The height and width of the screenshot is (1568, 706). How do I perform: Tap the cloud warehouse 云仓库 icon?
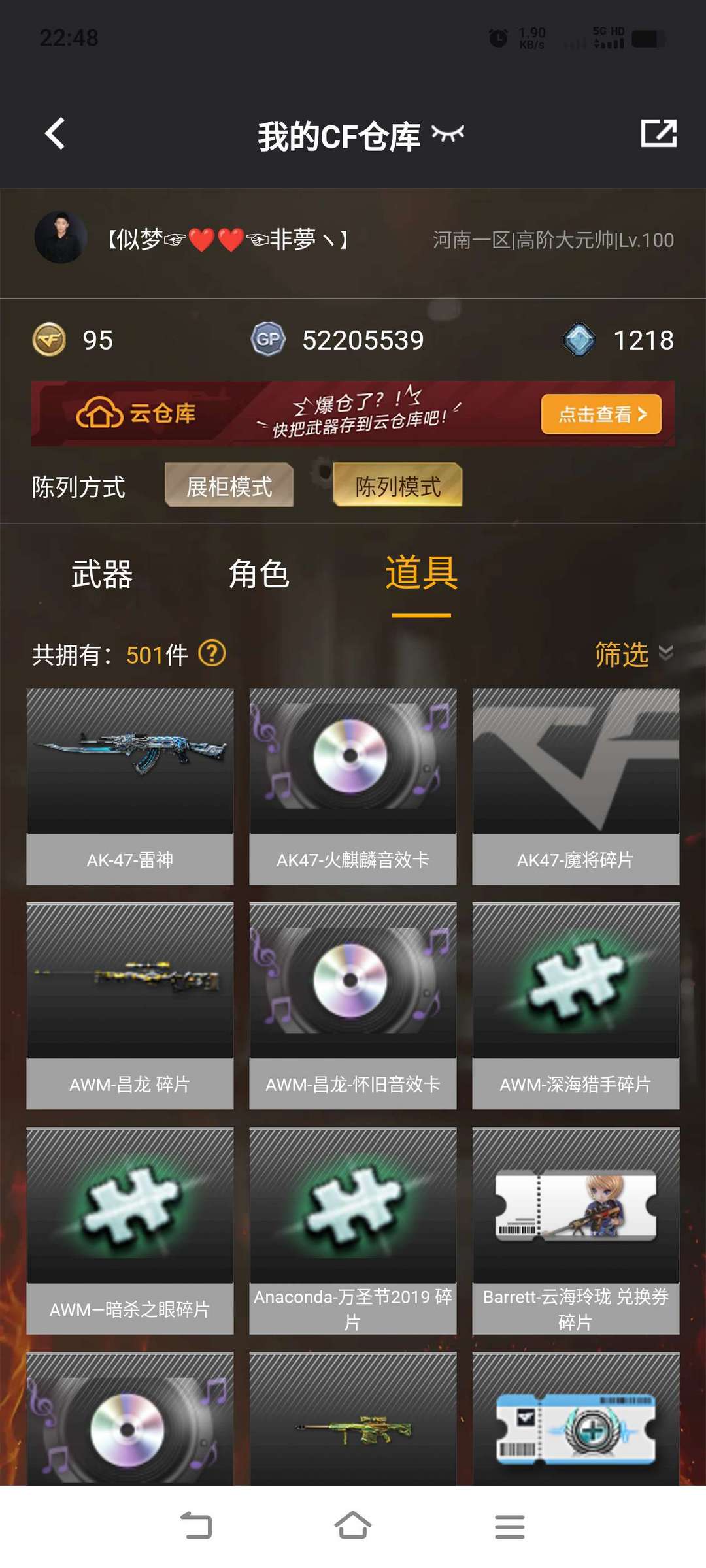pyautogui.click(x=100, y=413)
